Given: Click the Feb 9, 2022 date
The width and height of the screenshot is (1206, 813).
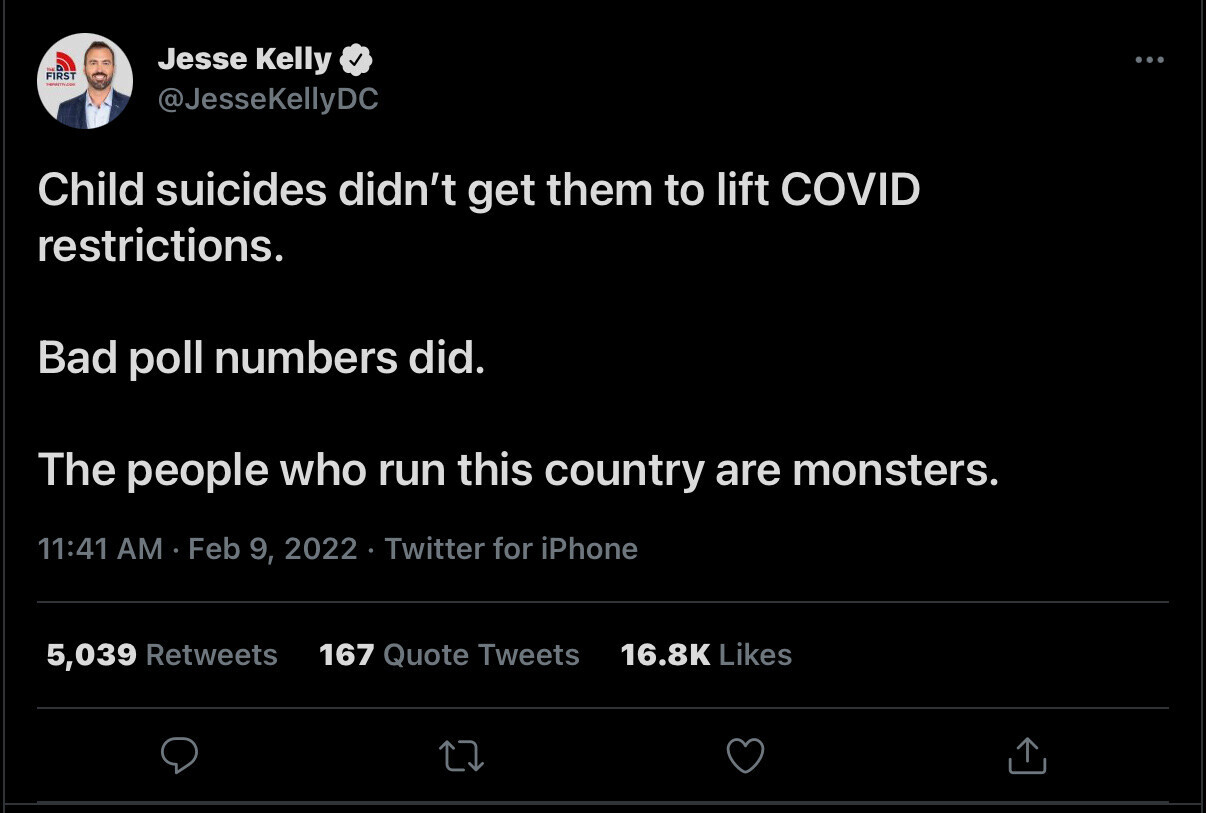Looking at the screenshot, I should pyautogui.click(x=272, y=549).
